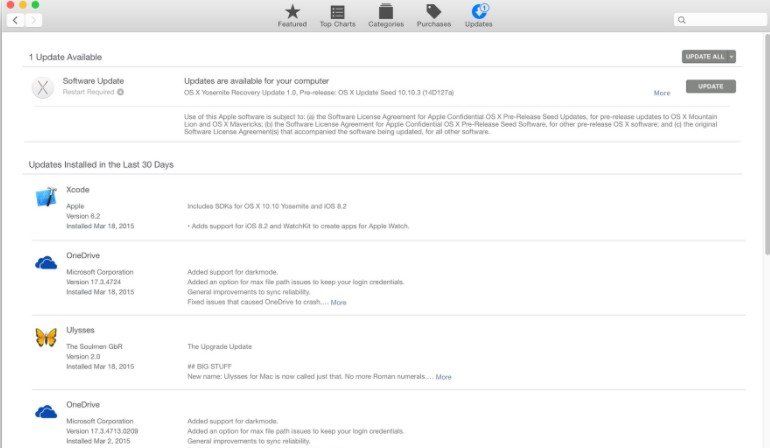Click 'Version 2.0' under Ulysses
Screen dimensions: 770x448
(83, 357)
